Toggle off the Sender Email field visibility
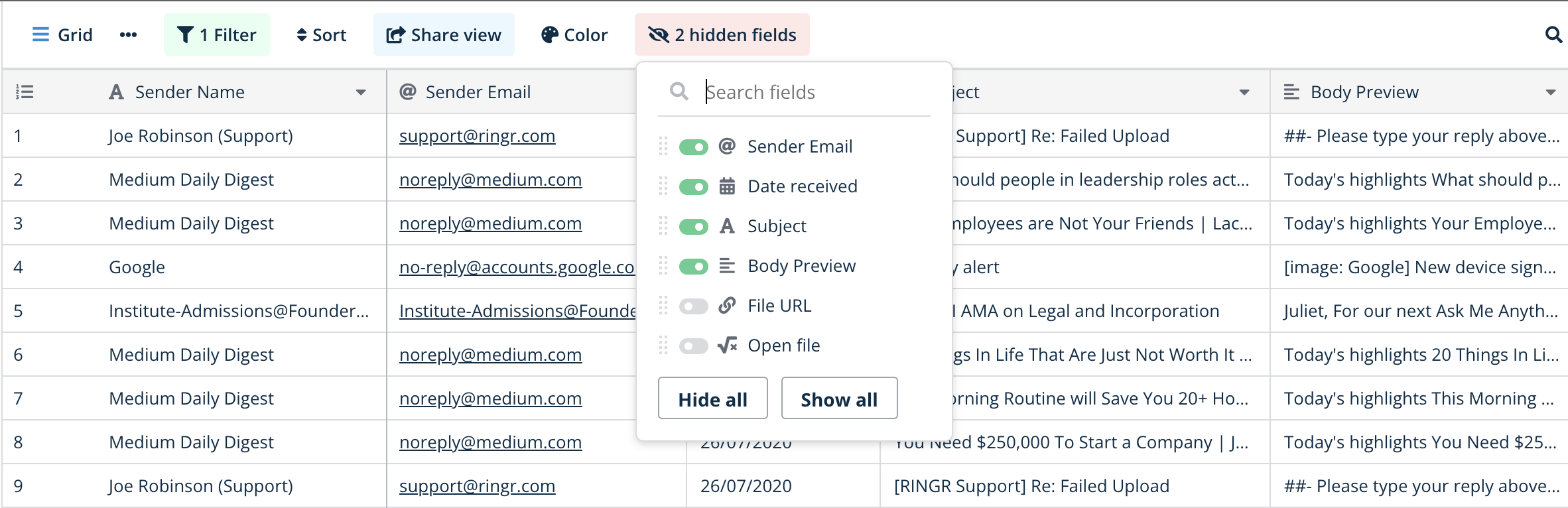Image resolution: width=1568 pixels, height=508 pixels. pyautogui.click(x=694, y=147)
